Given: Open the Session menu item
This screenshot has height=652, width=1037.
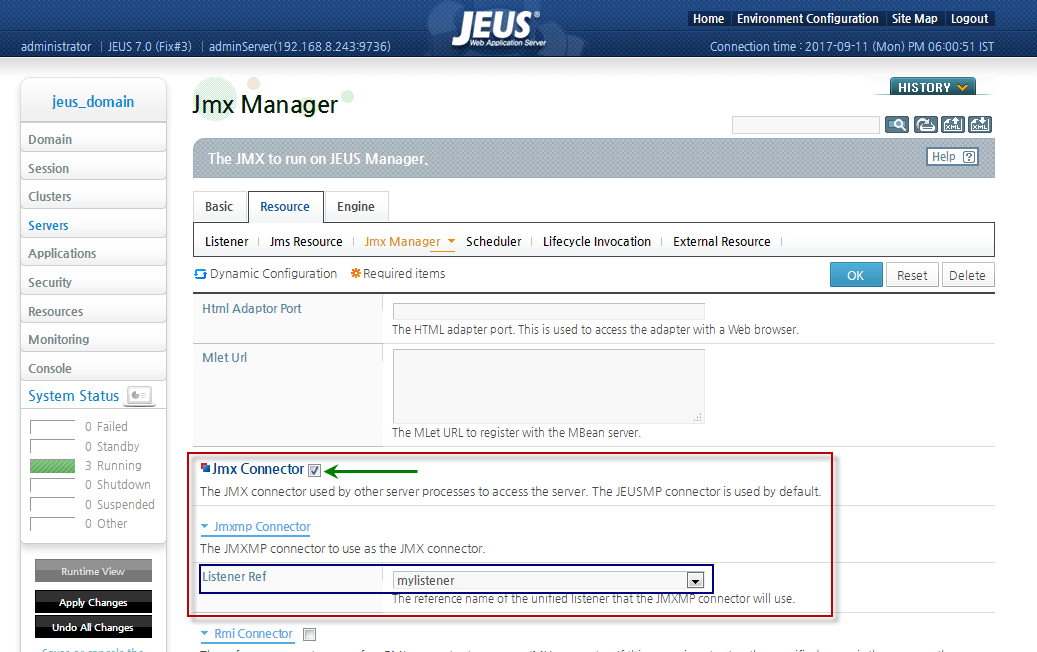Looking at the screenshot, I should tap(93, 169).
